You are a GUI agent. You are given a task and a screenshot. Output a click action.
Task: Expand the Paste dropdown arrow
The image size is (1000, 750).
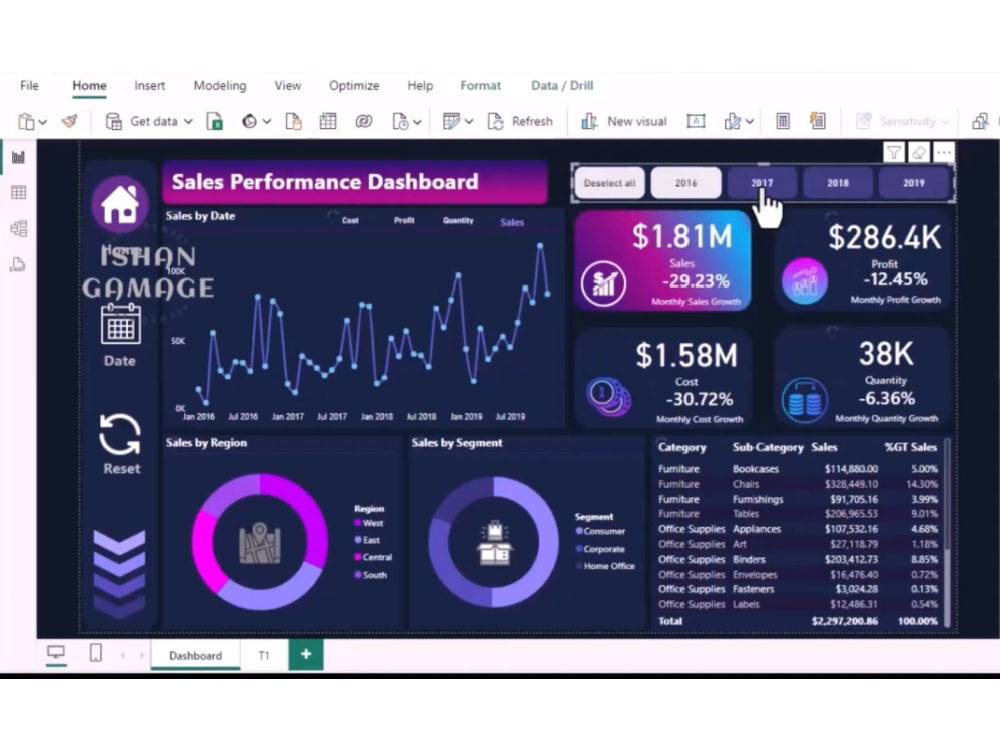click(43, 122)
